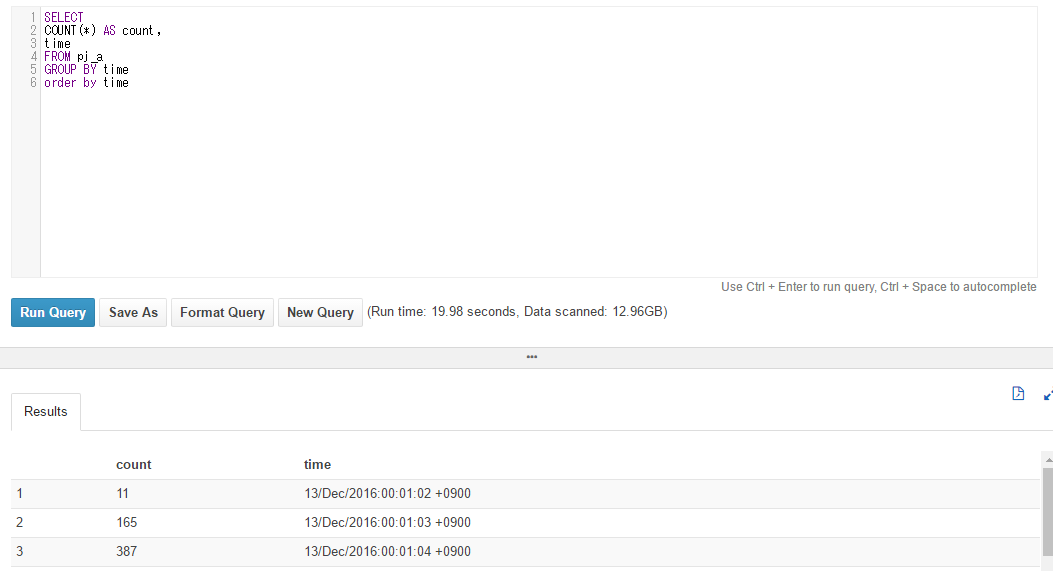Viewport: 1053px width, 571px height.
Task: Click the pane splitter ellipsis handle
Action: click(532, 357)
